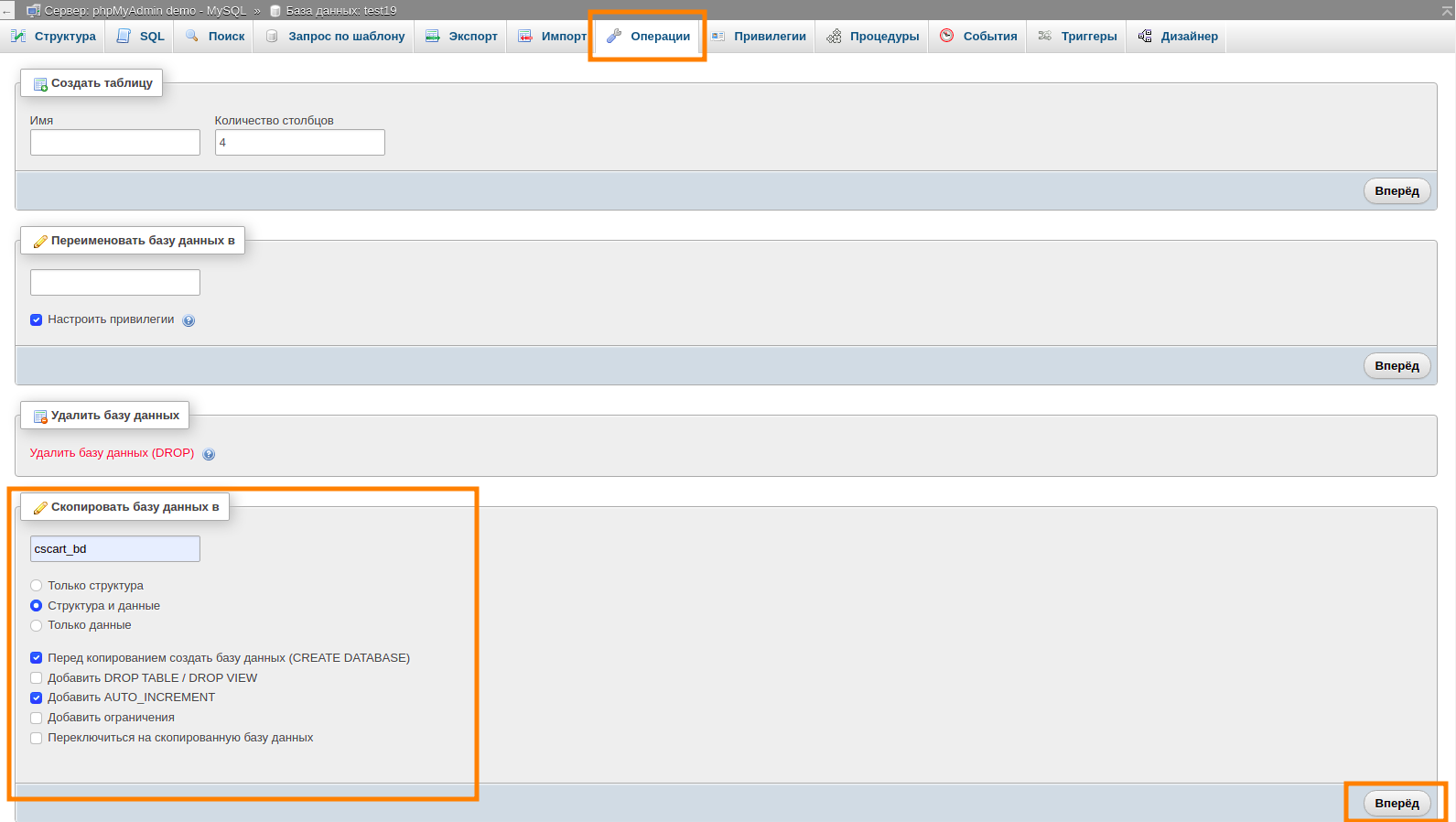Click the SQL tab icon

pos(124,37)
